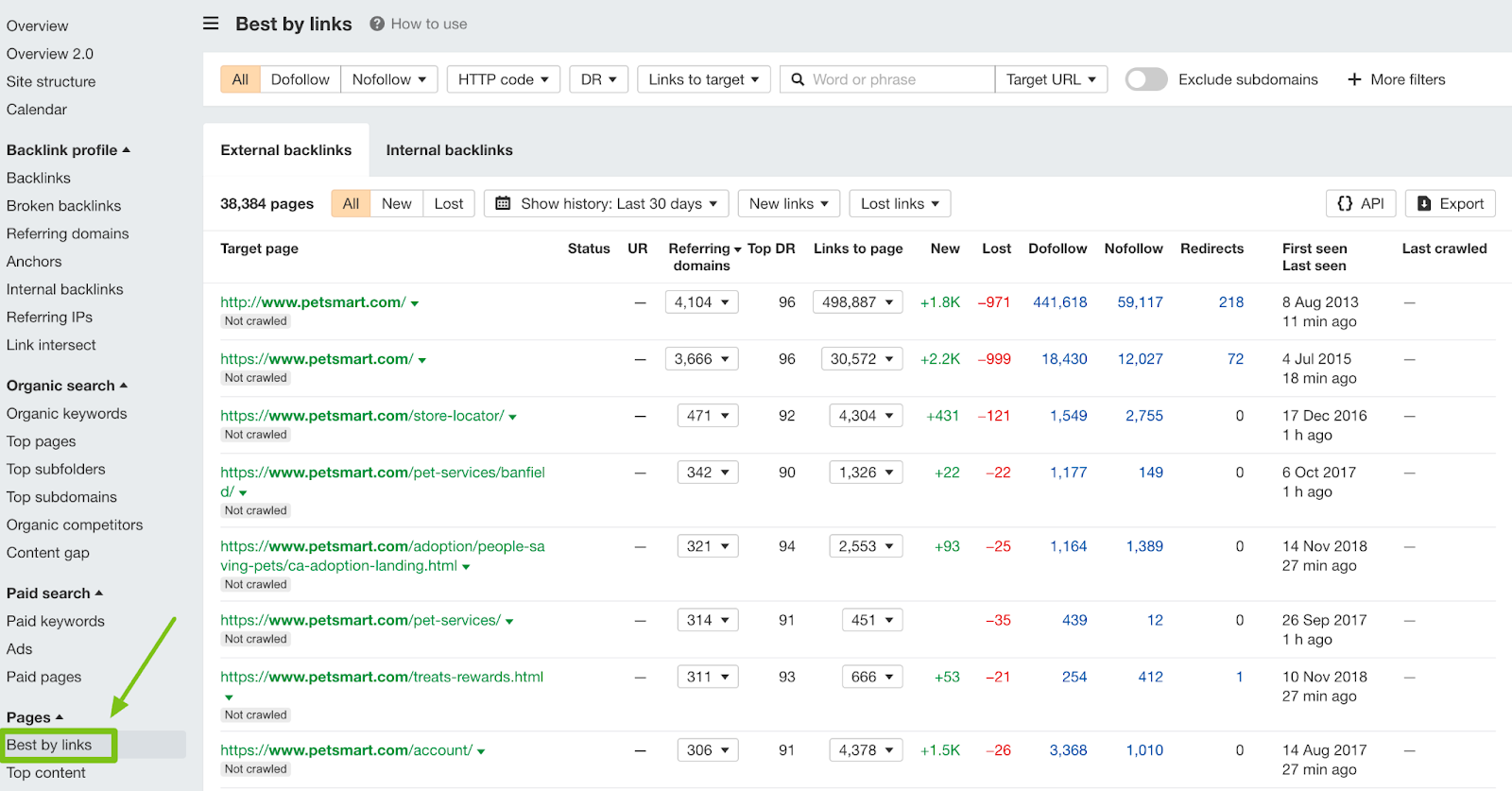Open Calendar in sidebar
The width and height of the screenshot is (1512, 791).
coord(37,110)
